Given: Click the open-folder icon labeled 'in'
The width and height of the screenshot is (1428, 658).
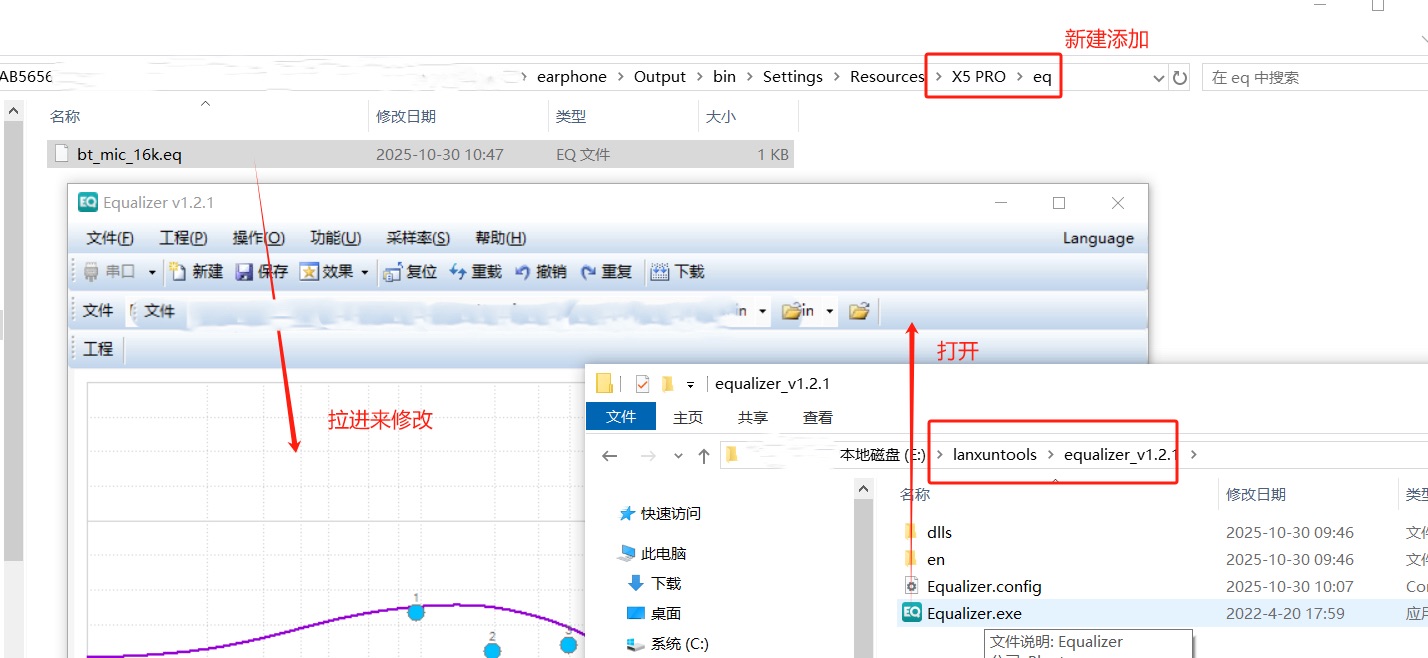Looking at the screenshot, I should [791, 311].
